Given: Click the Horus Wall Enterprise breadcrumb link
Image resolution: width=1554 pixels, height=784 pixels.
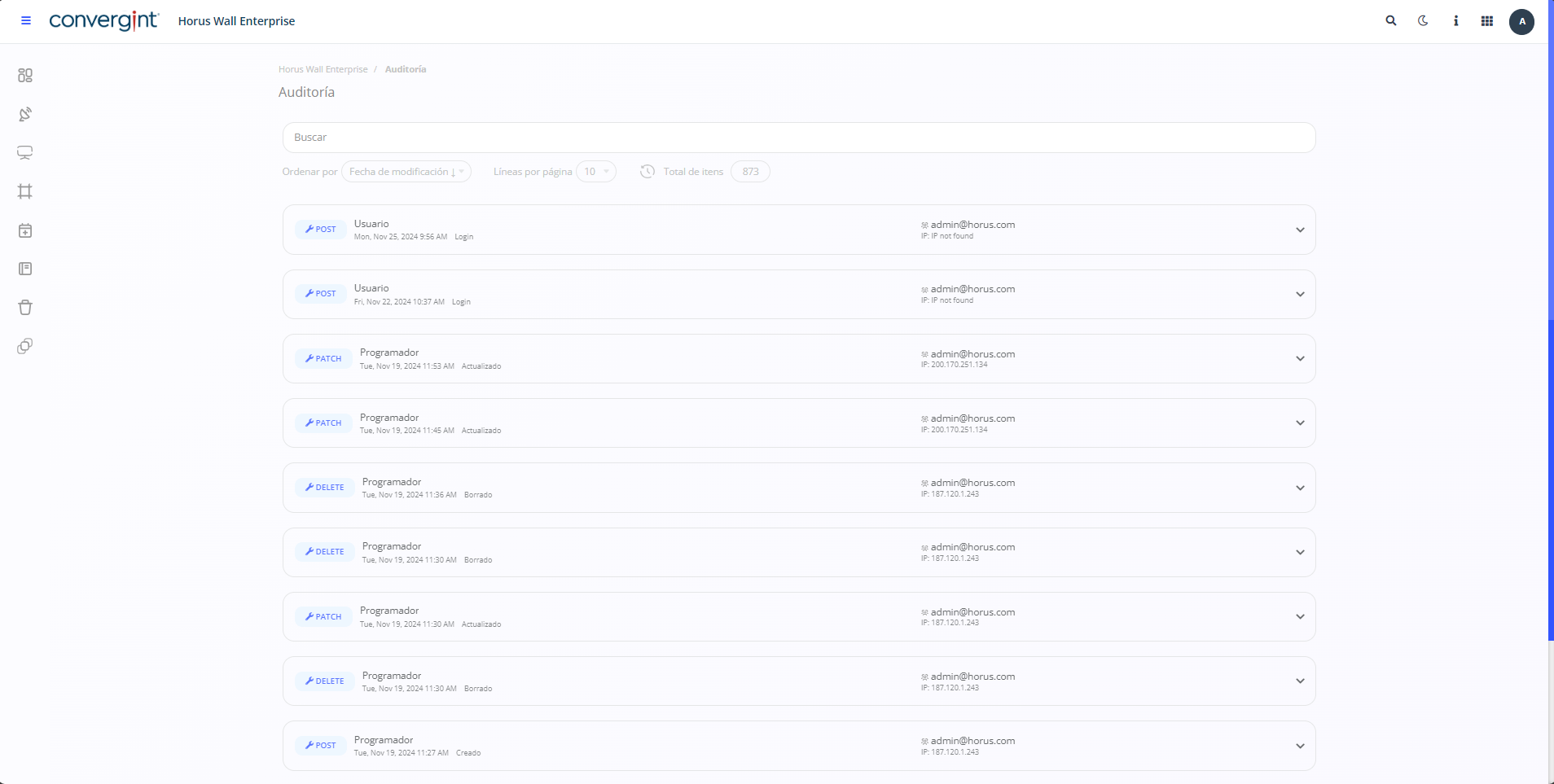Looking at the screenshot, I should coord(323,69).
